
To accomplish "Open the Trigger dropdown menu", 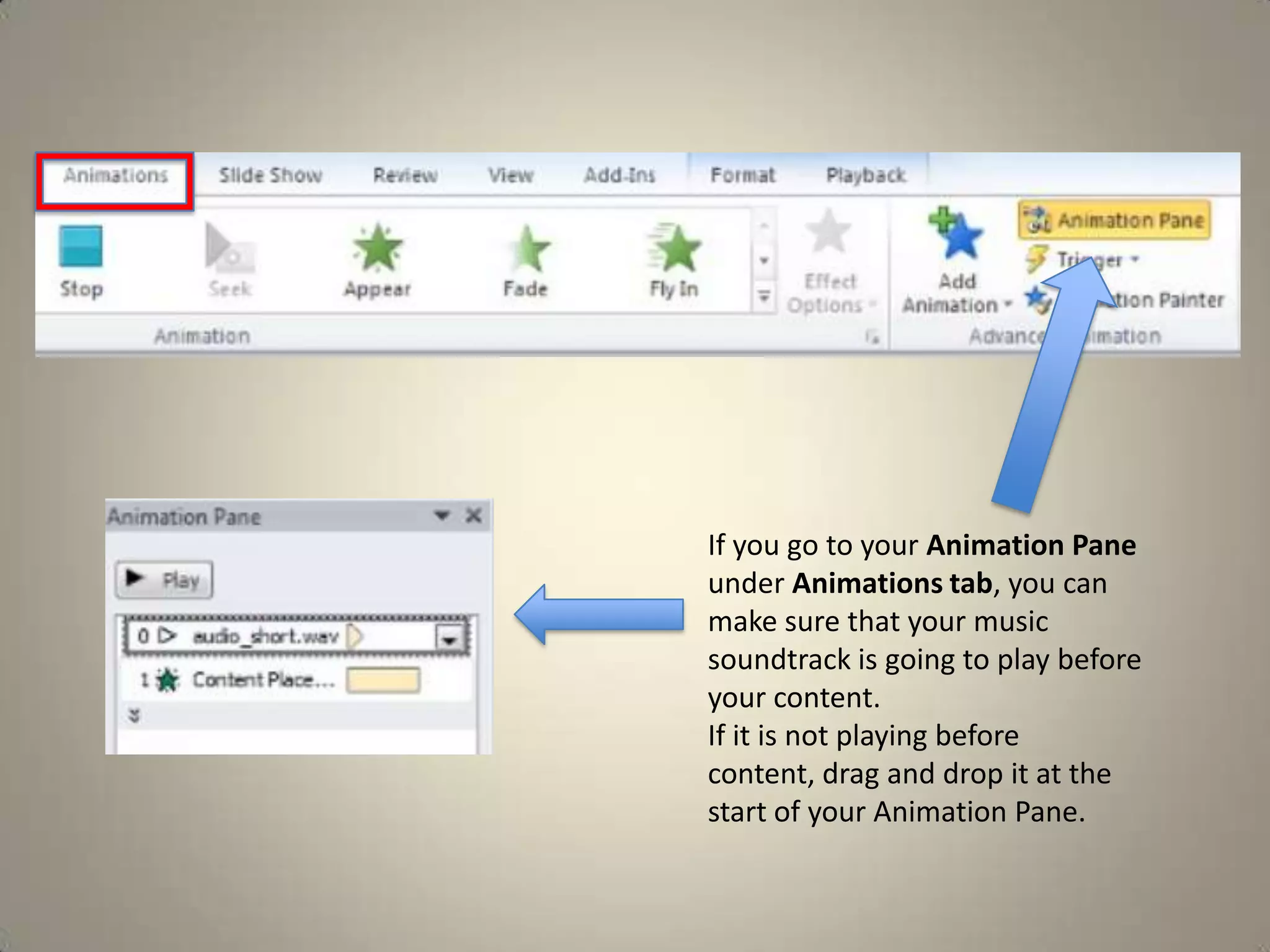I will 1083,260.
